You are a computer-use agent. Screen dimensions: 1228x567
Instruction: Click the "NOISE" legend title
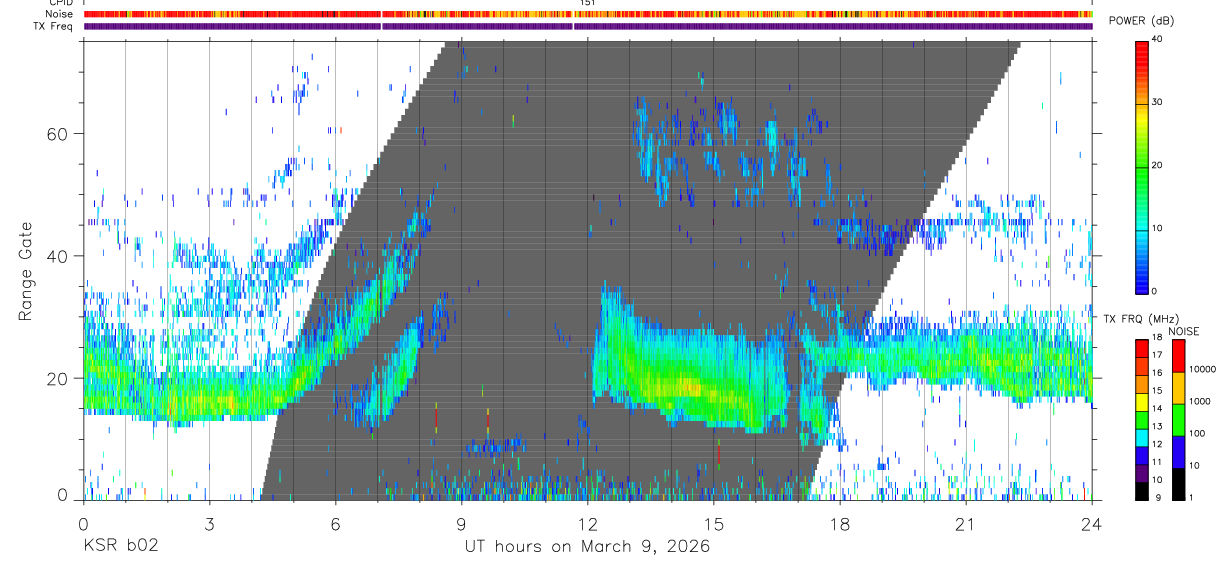[x=1184, y=331]
